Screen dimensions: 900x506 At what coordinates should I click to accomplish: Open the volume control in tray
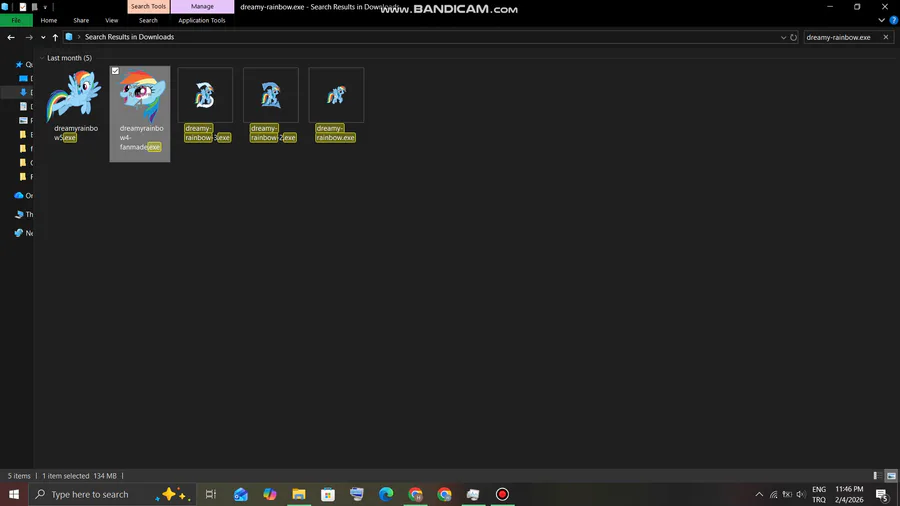pos(801,494)
